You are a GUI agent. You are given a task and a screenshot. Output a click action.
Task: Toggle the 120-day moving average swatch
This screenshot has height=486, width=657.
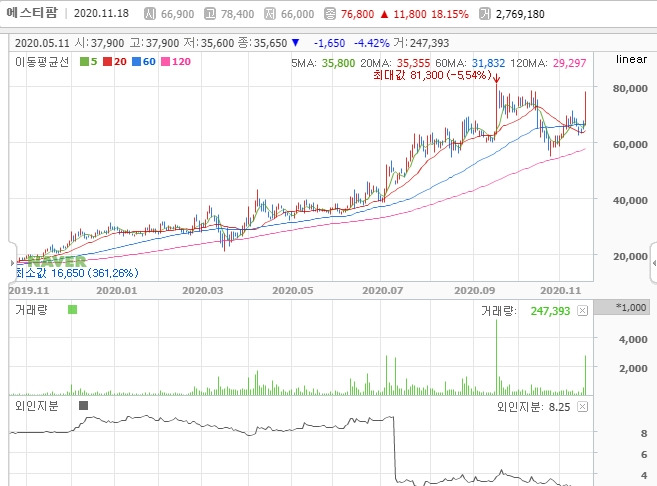(166, 62)
